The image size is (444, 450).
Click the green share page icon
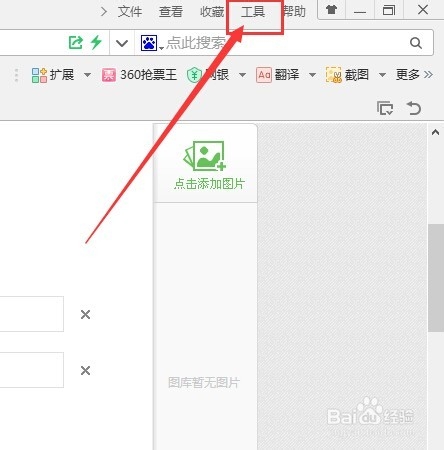tap(76, 42)
